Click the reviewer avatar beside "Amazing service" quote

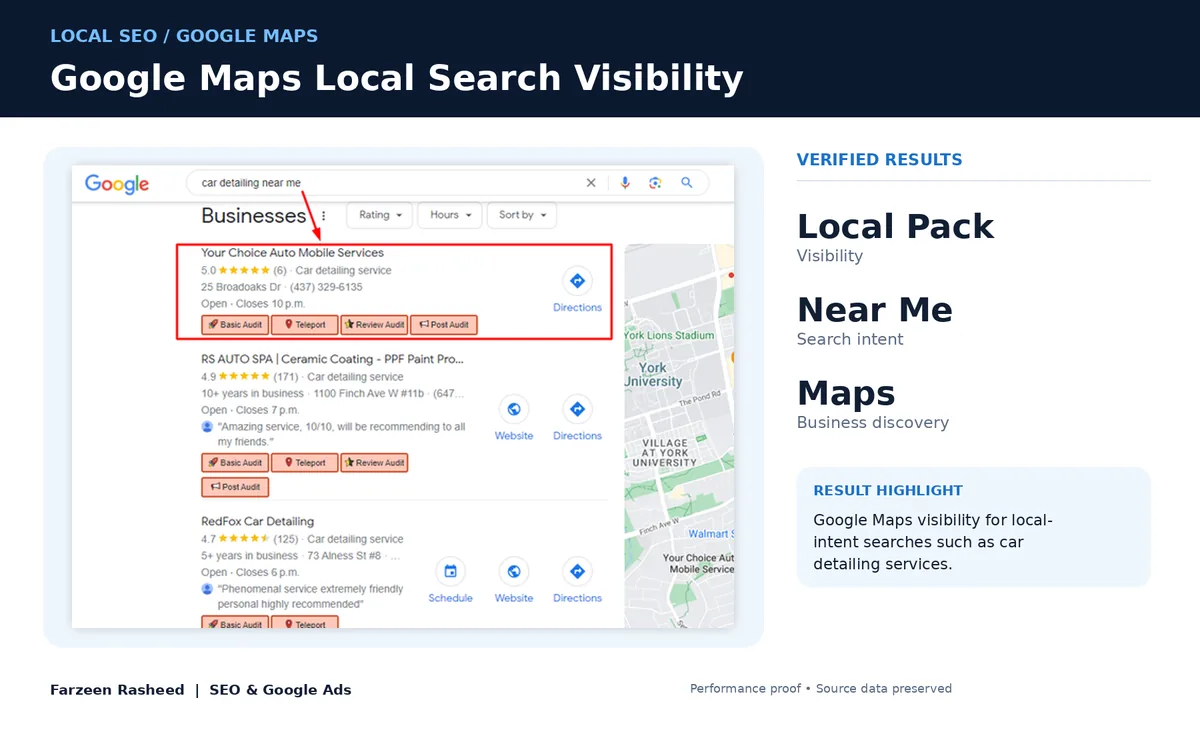207,426
